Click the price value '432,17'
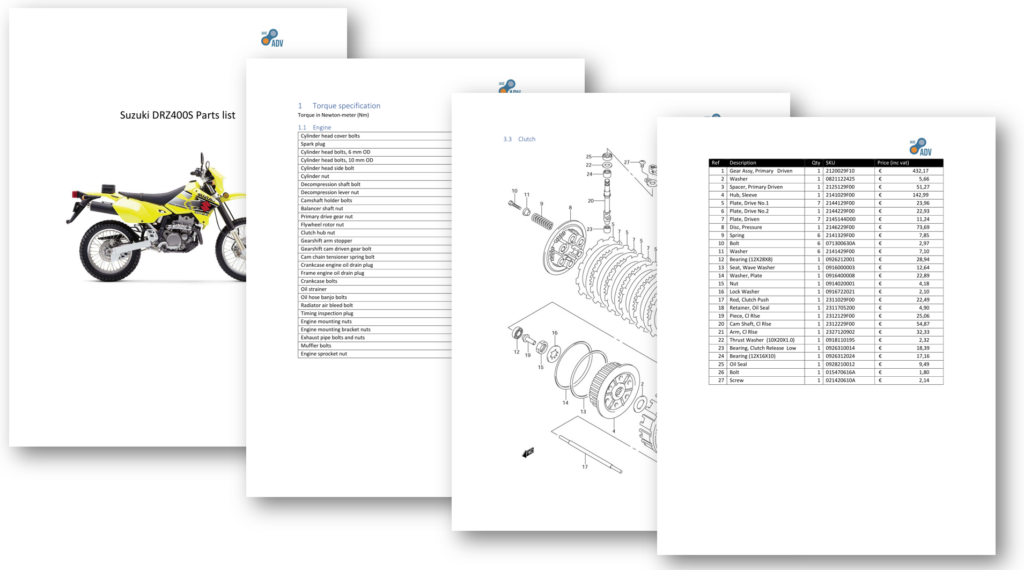This screenshot has height=570, width=1024. (920, 170)
